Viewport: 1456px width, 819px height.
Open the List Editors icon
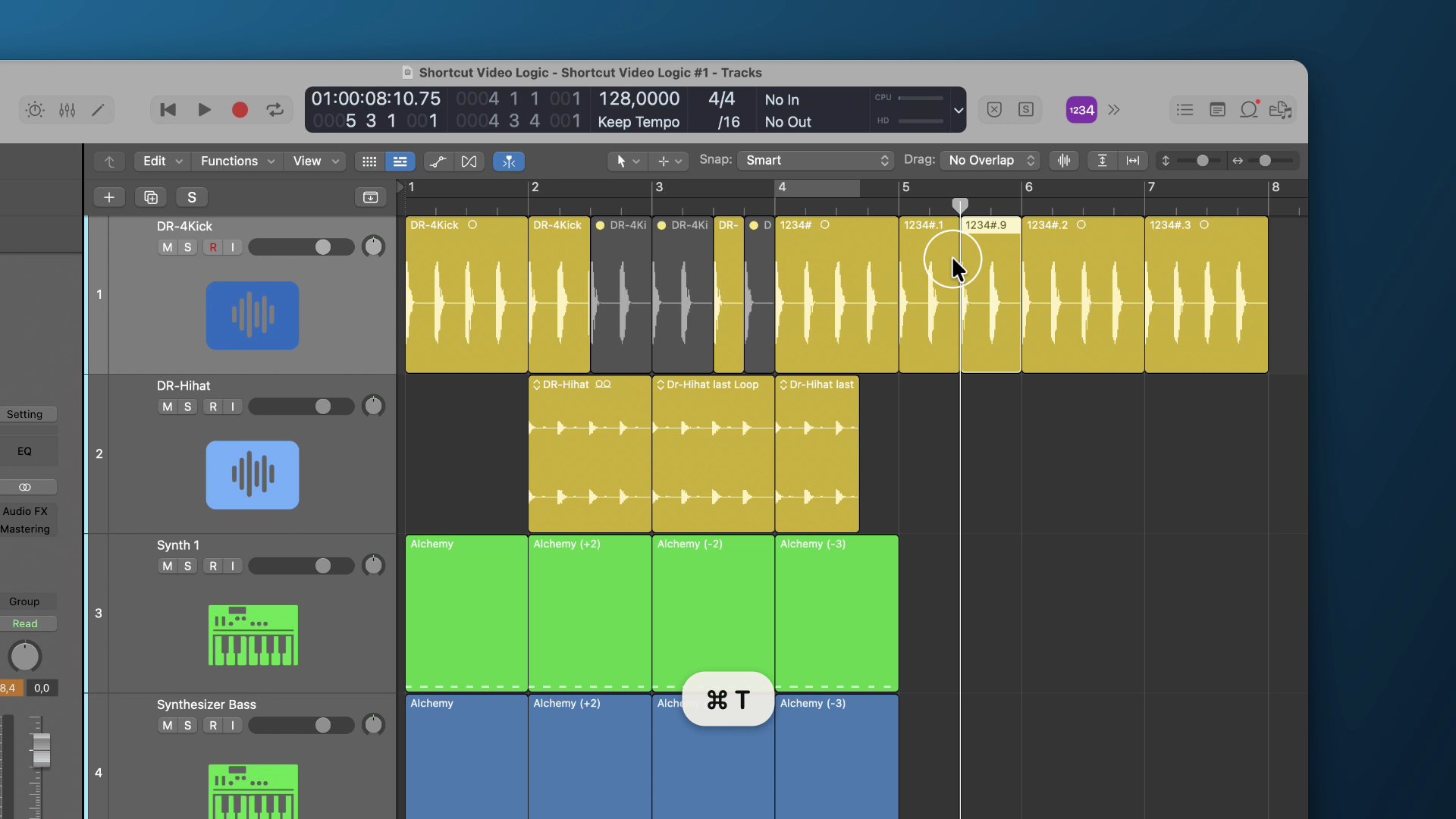(1185, 110)
